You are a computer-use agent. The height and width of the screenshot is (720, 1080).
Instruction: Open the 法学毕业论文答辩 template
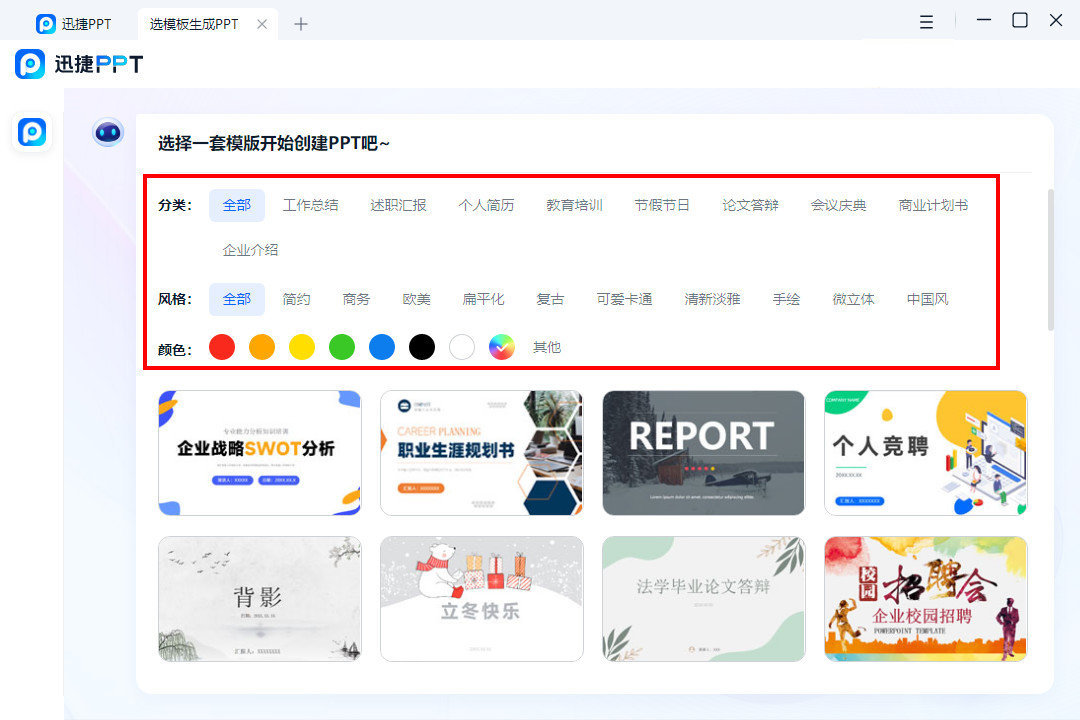[703, 599]
